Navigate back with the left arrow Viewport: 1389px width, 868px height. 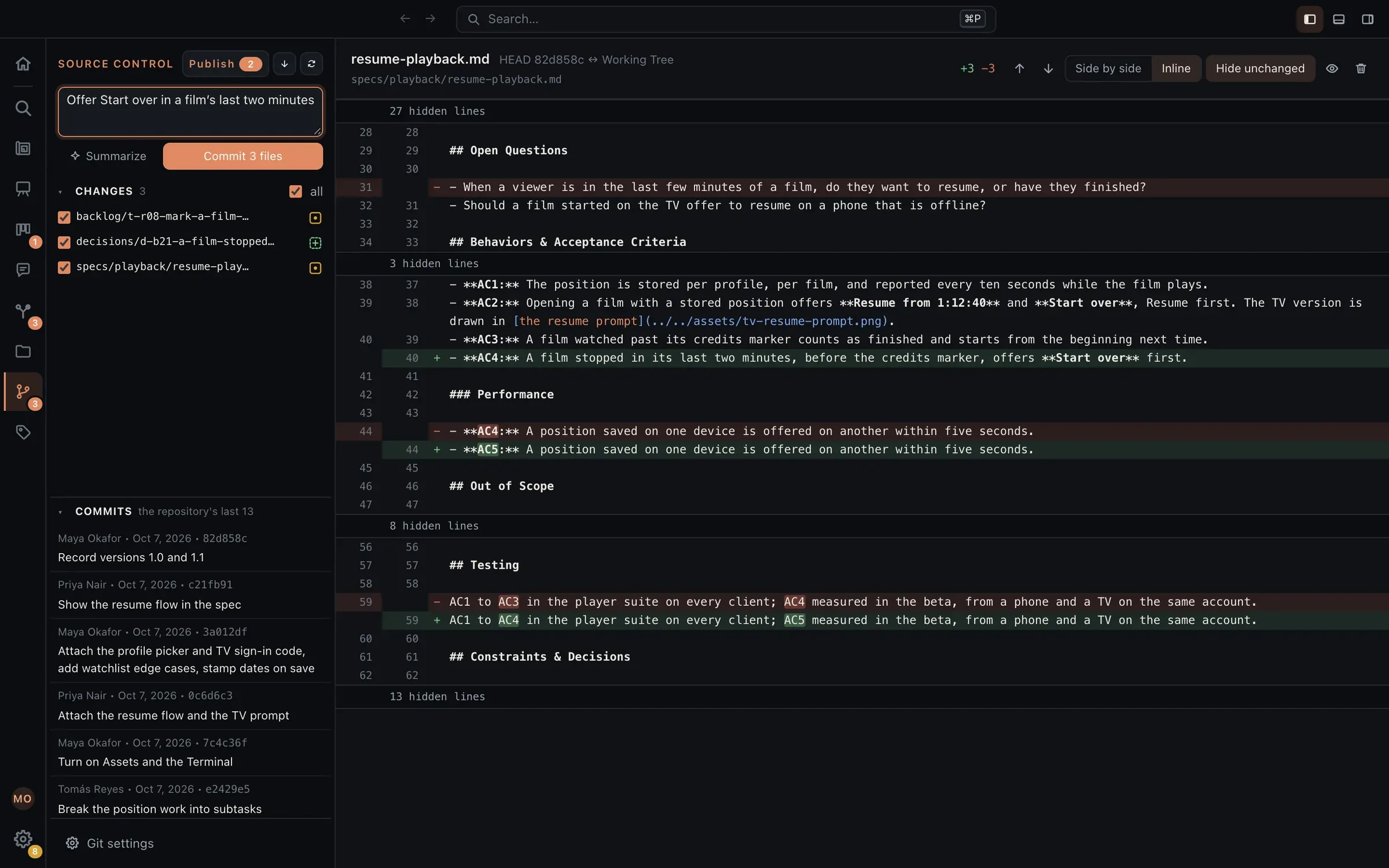(405, 19)
